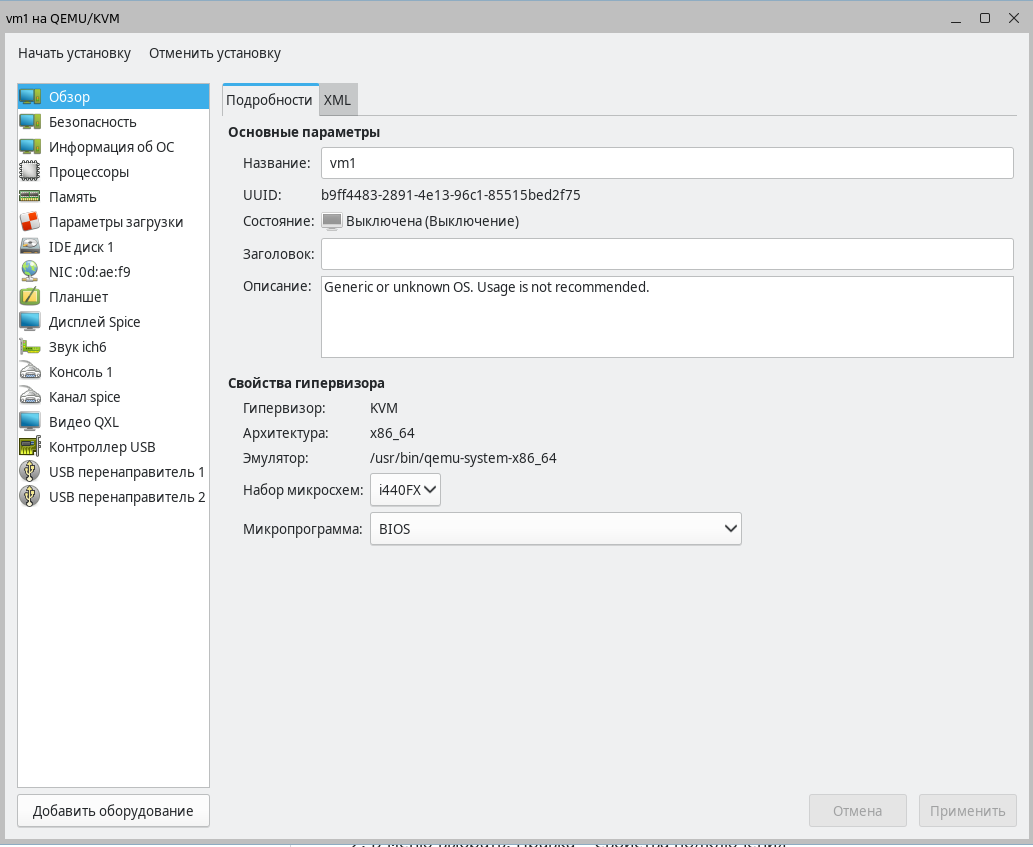Select Параметры загрузки in the sidebar
Image resolution: width=1033 pixels, height=847 pixels.
coord(115,222)
